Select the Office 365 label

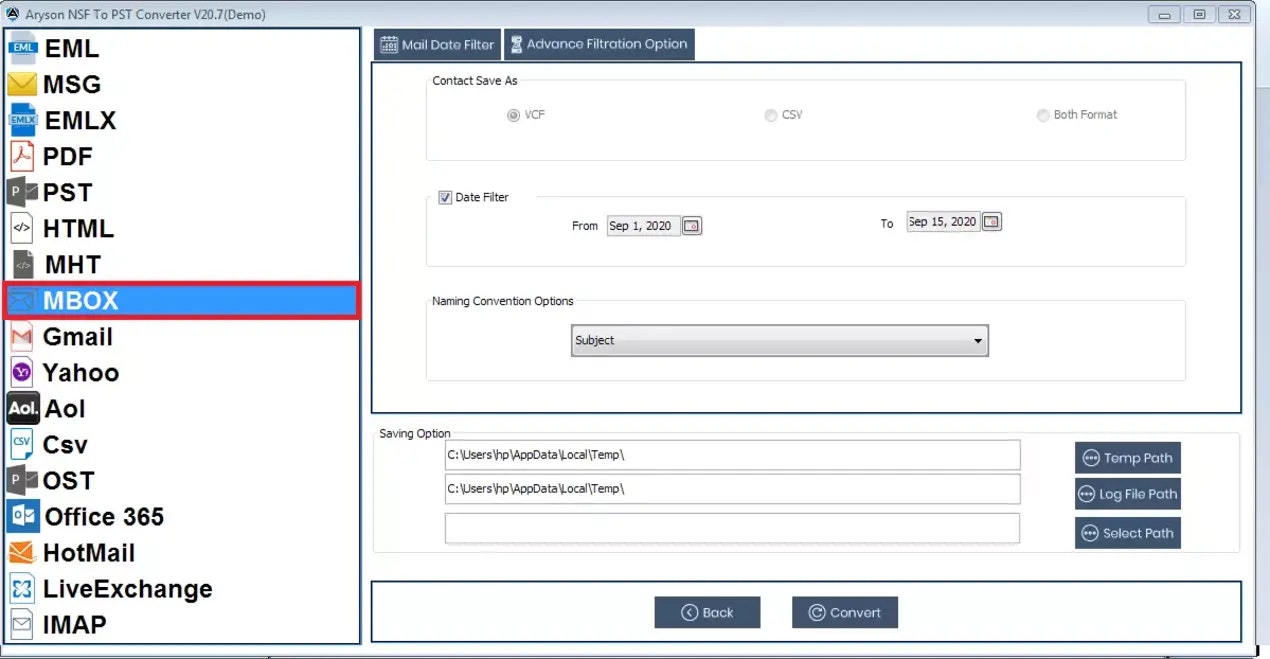click(x=104, y=517)
